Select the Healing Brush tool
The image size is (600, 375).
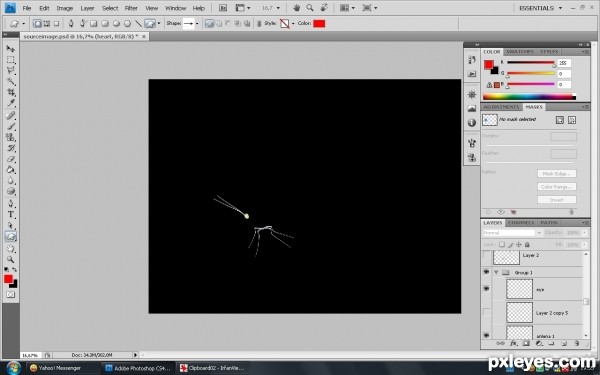click(11, 116)
